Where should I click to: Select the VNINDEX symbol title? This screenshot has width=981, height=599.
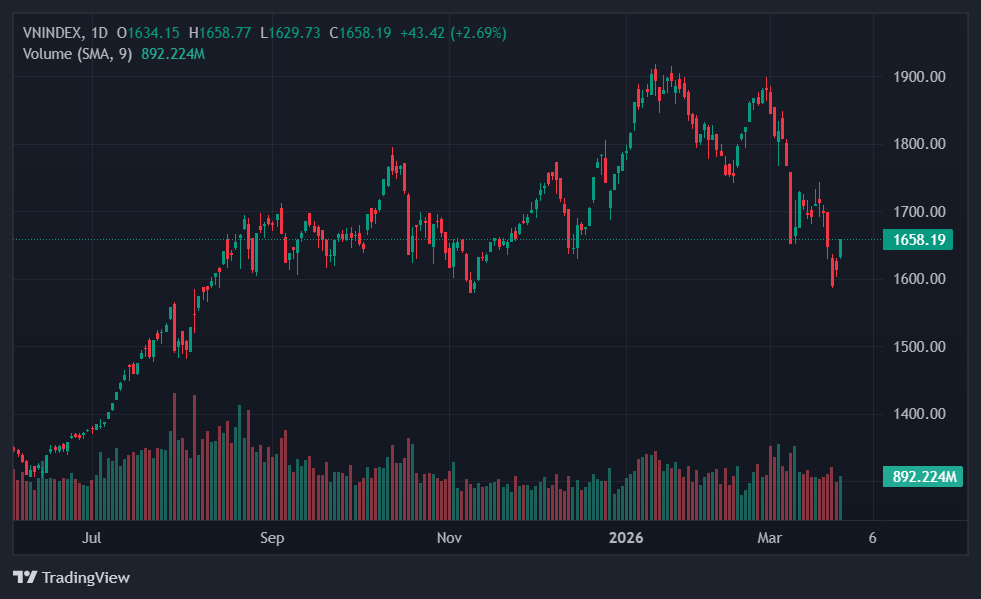[x=53, y=33]
